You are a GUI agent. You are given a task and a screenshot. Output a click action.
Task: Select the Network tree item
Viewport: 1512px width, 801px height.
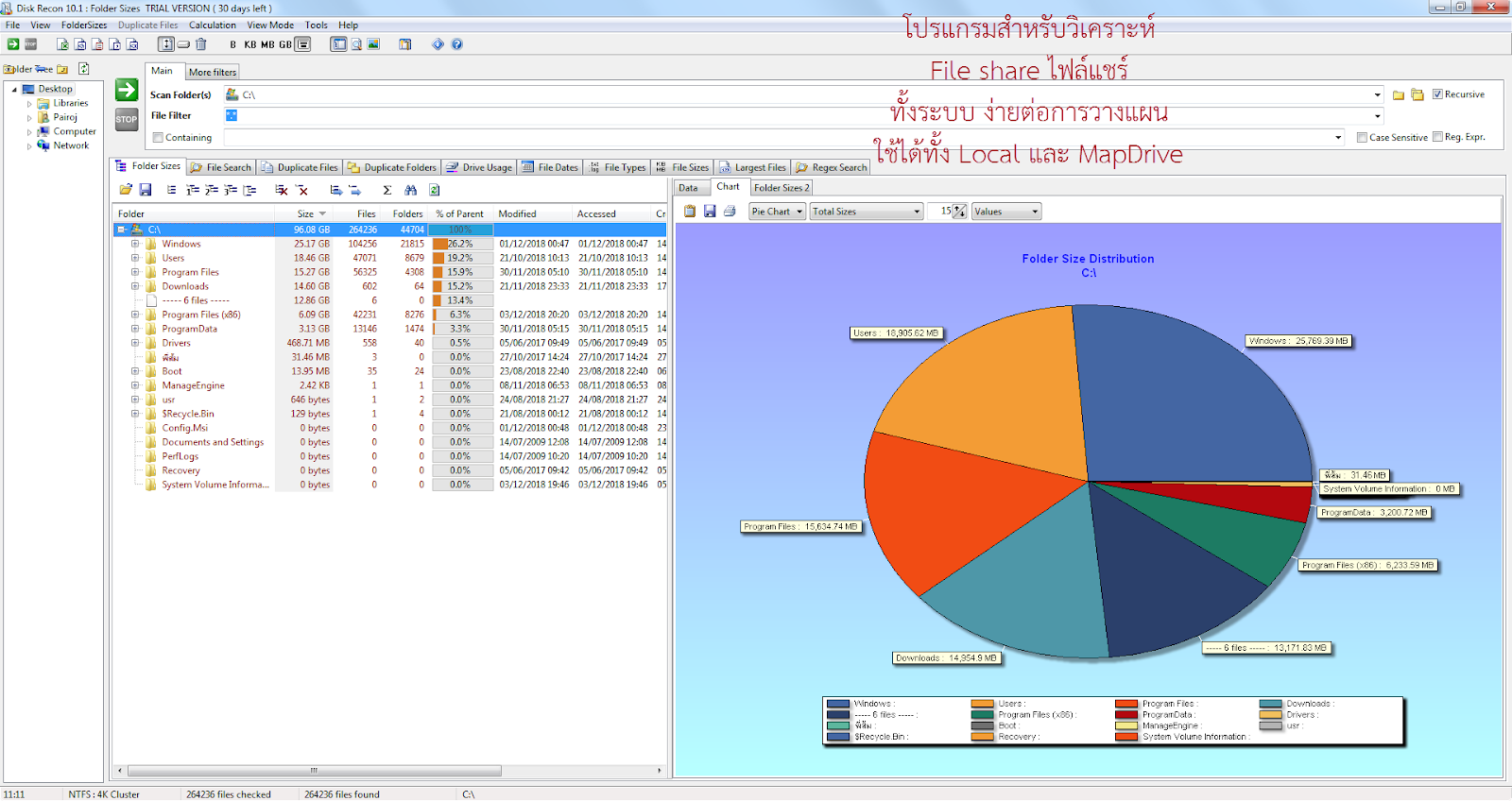pos(71,146)
